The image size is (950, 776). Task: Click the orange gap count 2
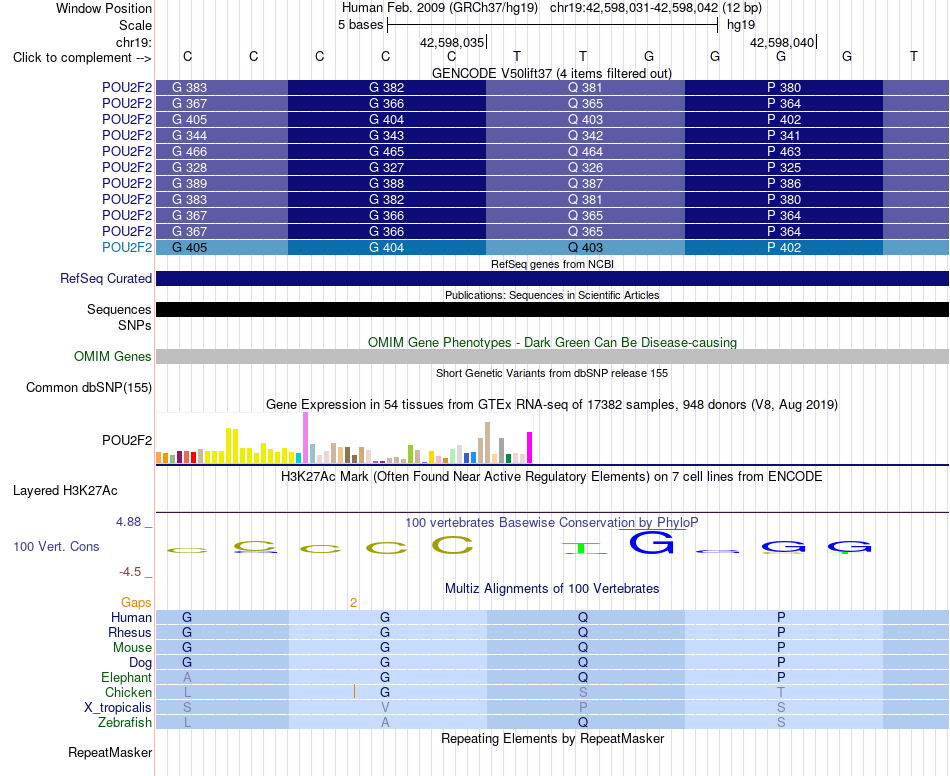pyautogui.click(x=353, y=602)
